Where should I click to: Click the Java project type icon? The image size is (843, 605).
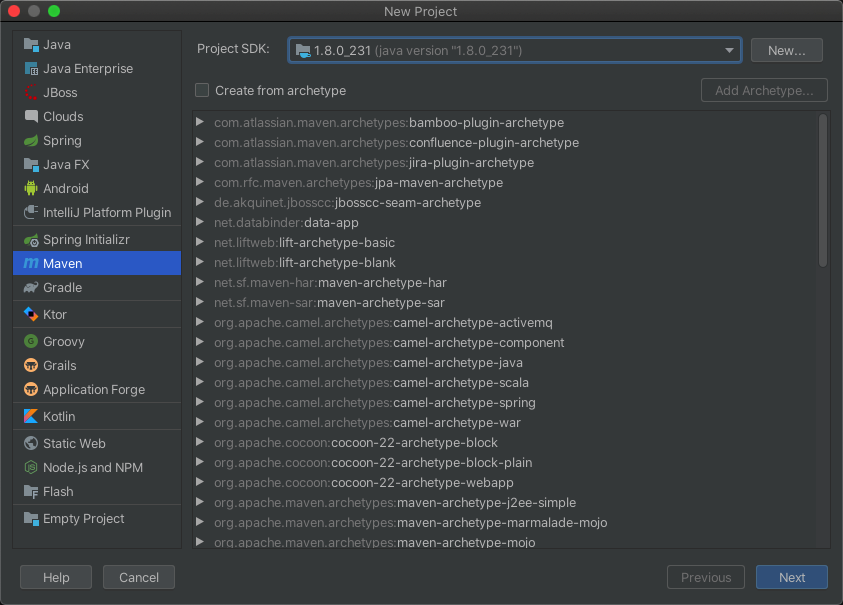31,45
